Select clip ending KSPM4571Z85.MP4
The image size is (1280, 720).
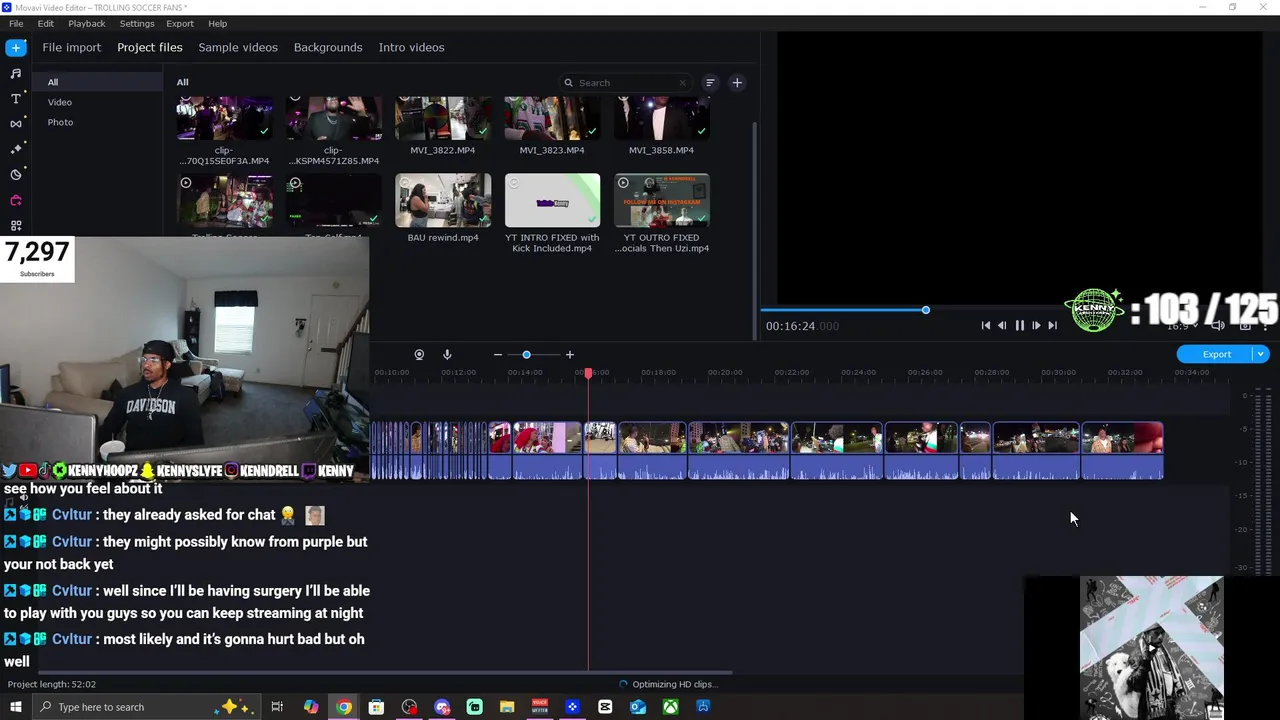click(x=334, y=118)
